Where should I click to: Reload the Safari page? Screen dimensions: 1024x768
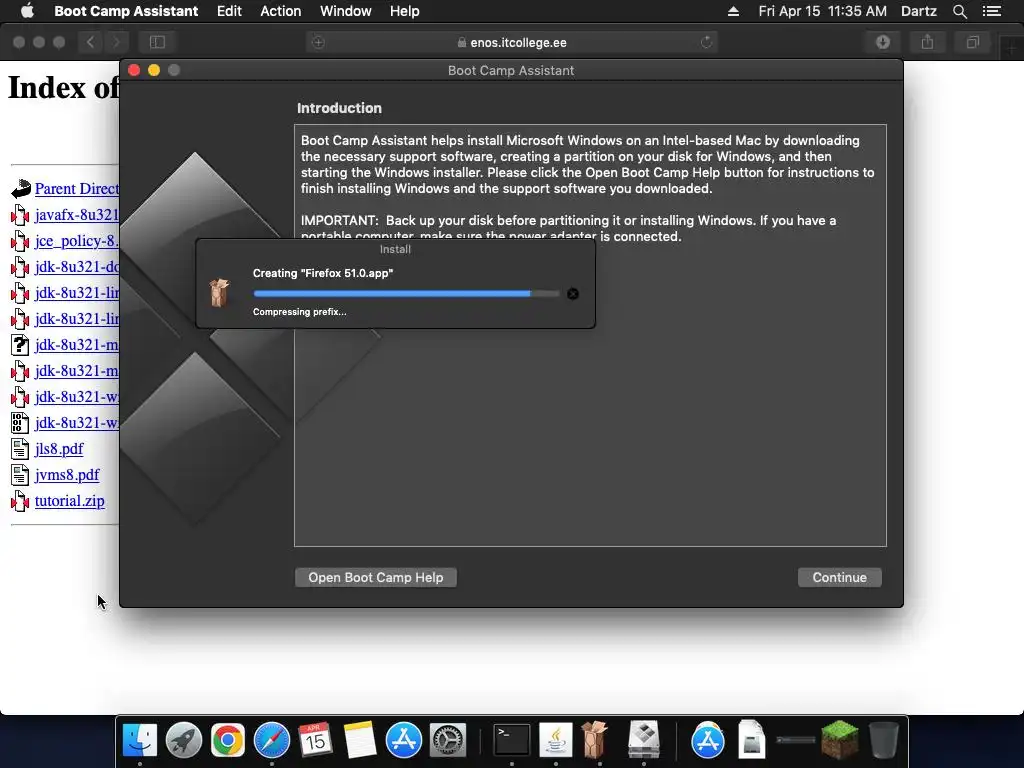click(x=707, y=42)
